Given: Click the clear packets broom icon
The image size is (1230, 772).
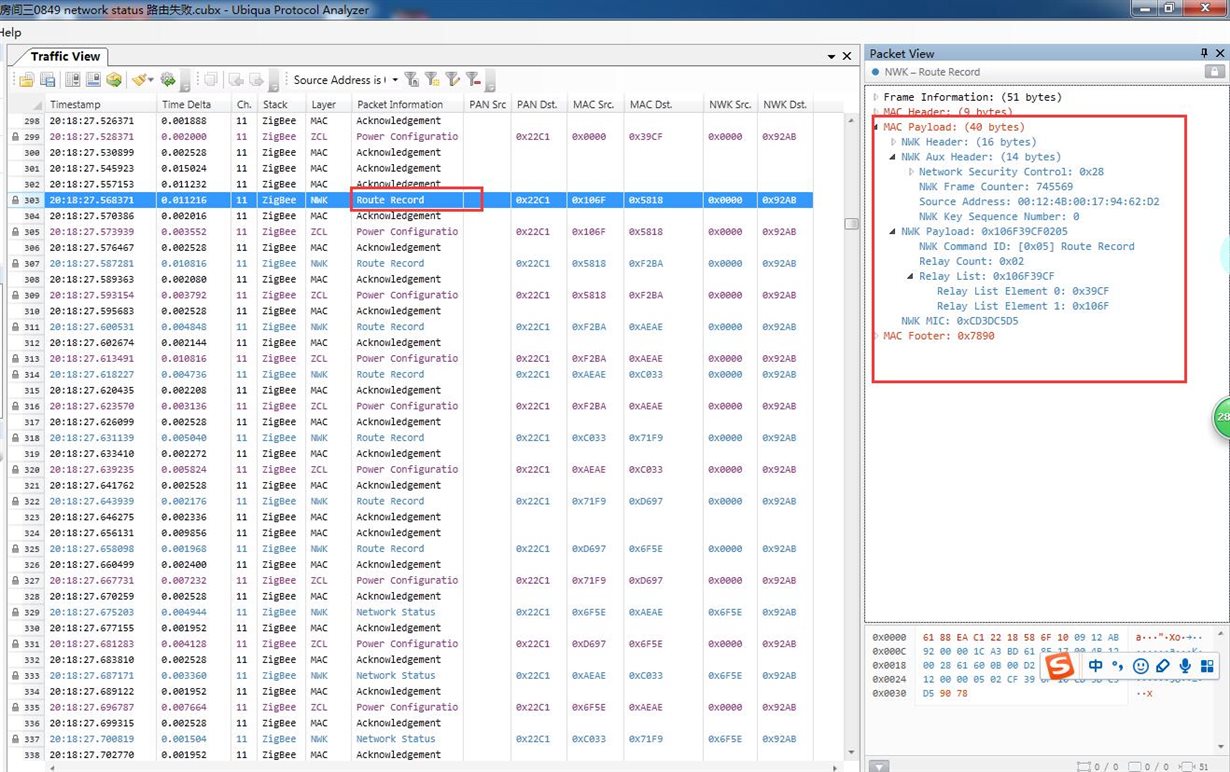Looking at the screenshot, I should (x=140, y=80).
